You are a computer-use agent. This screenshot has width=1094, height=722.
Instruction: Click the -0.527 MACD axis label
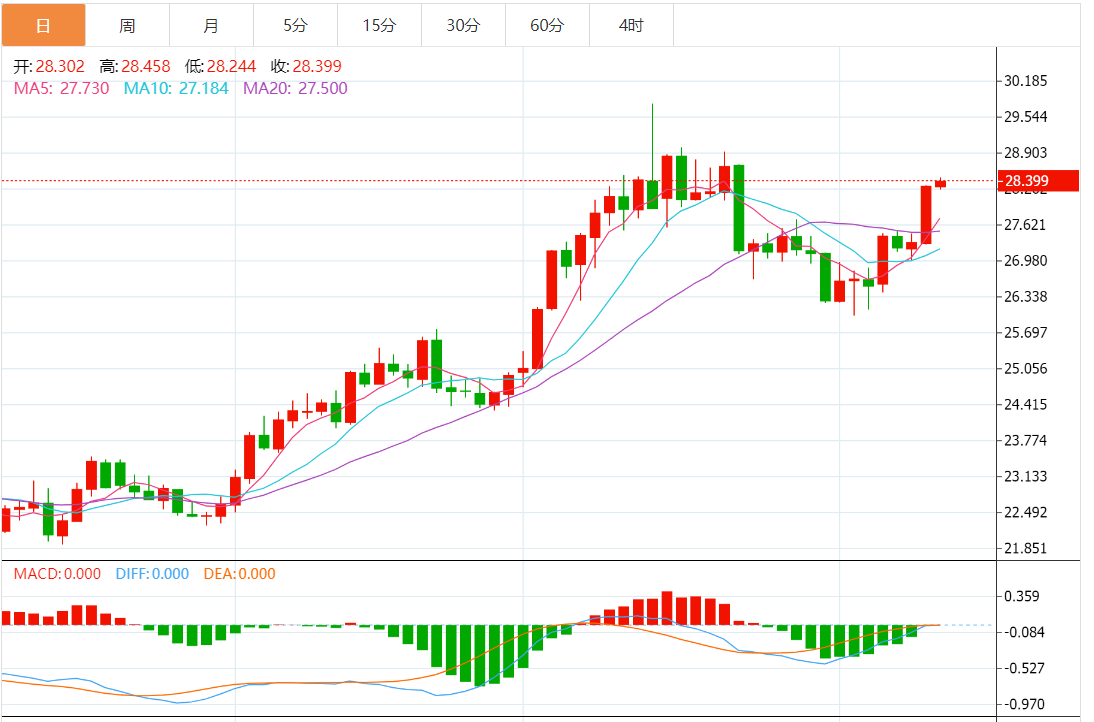[1024, 668]
